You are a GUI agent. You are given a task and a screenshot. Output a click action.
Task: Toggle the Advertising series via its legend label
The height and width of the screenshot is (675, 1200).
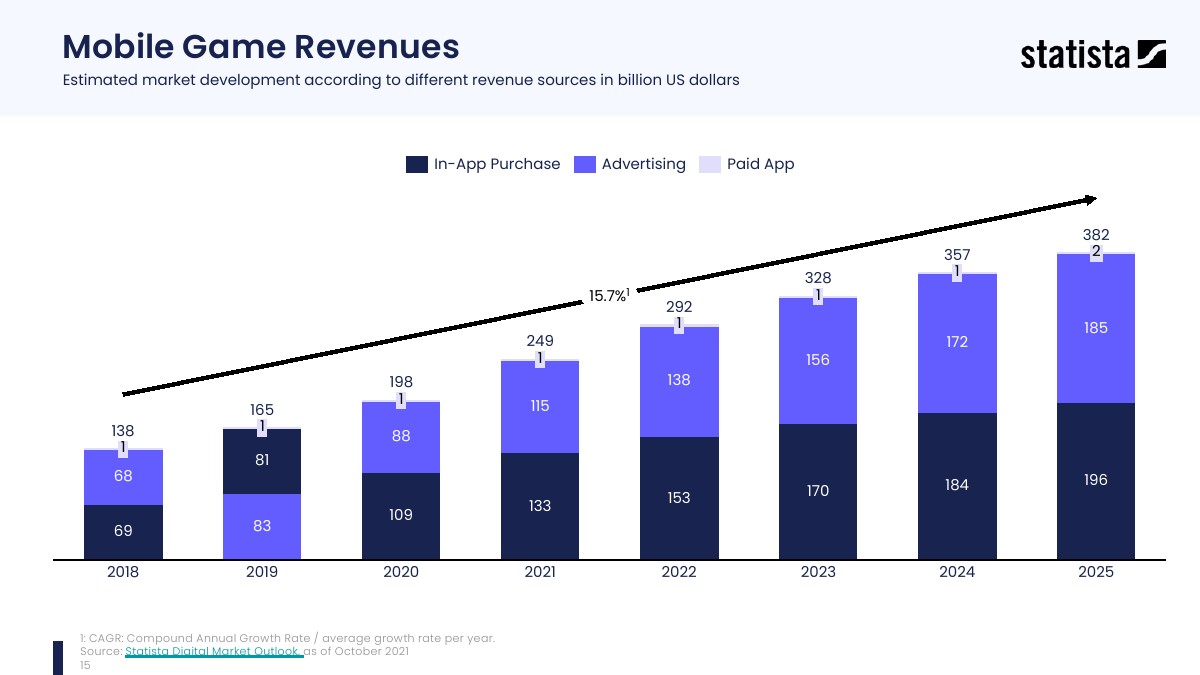(x=643, y=164)
